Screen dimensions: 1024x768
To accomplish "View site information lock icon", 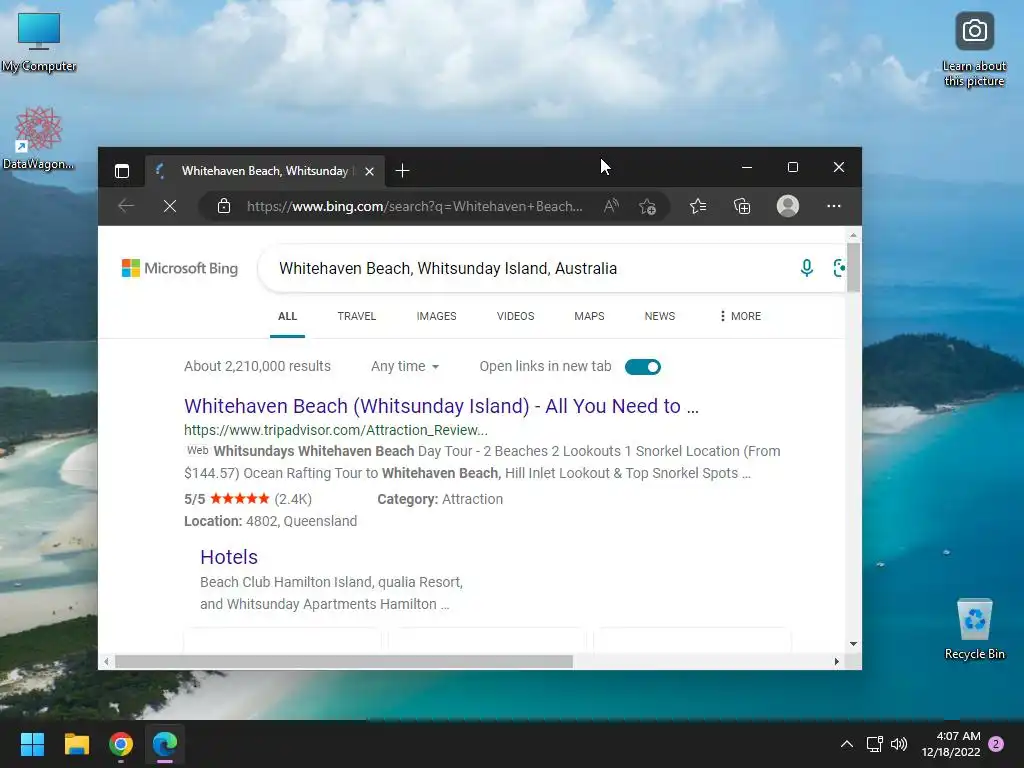I will coord(223,206).
